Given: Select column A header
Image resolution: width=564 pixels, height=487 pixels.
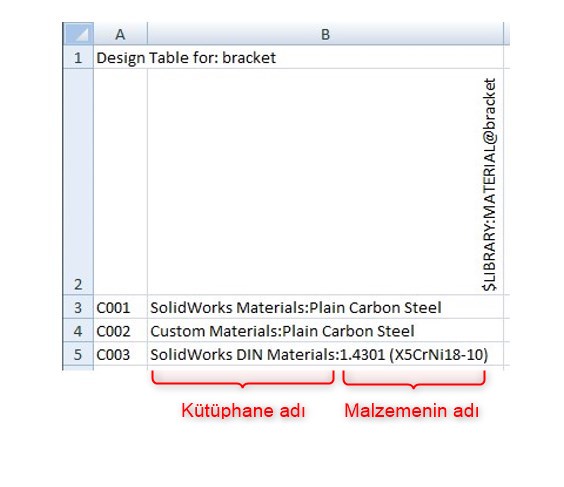Looking at the screenshot, I should coord(120,34).
